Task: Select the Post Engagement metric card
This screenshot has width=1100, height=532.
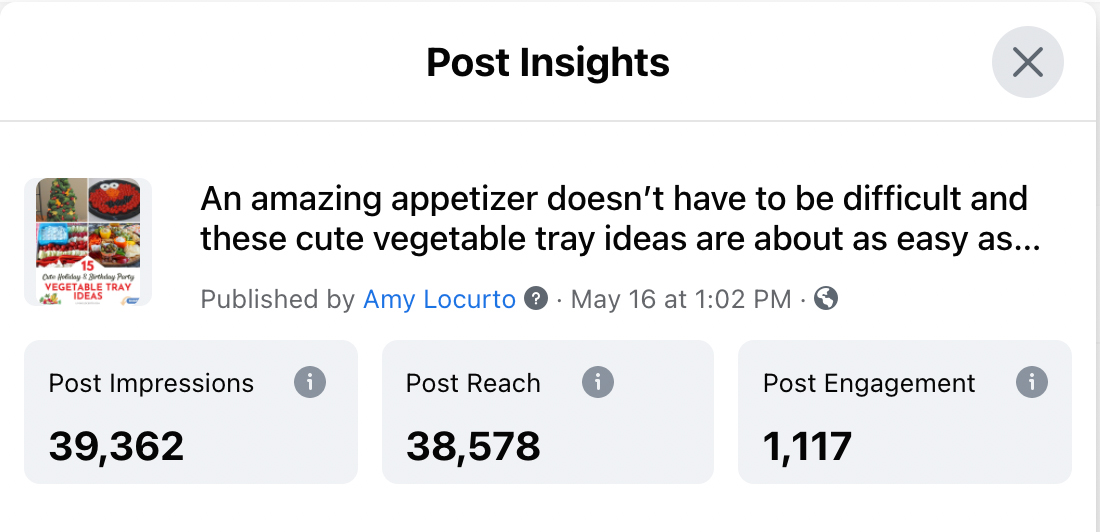Action: (905, 412)
